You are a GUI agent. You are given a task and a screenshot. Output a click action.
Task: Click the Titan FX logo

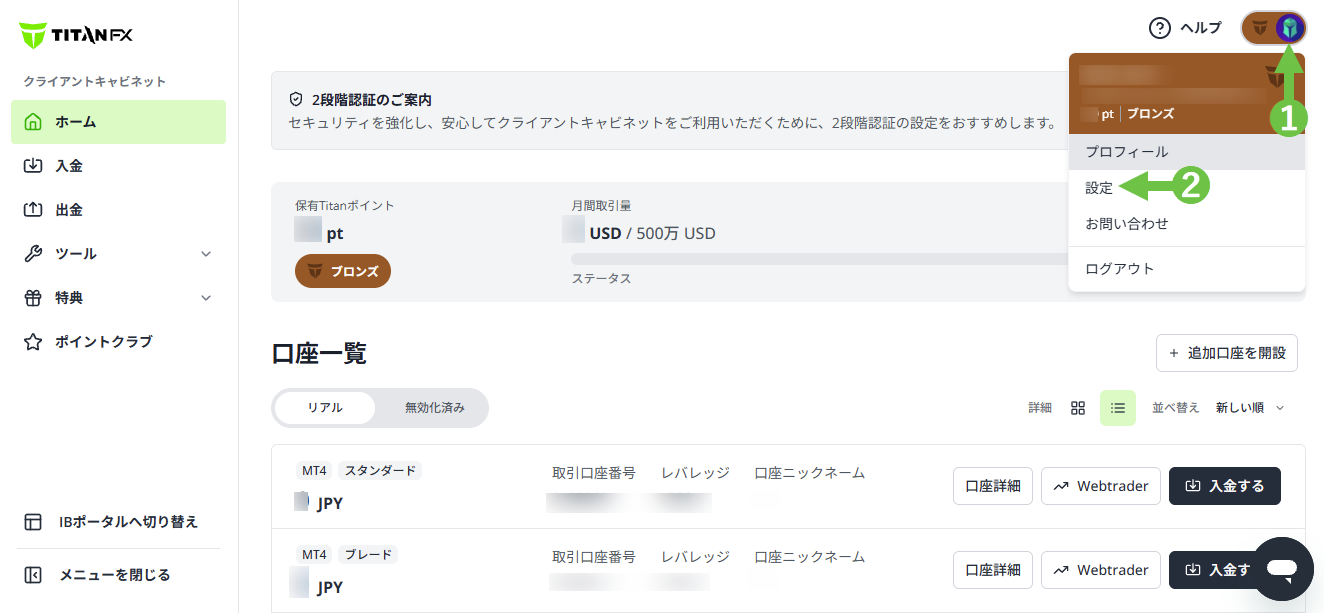76,35
